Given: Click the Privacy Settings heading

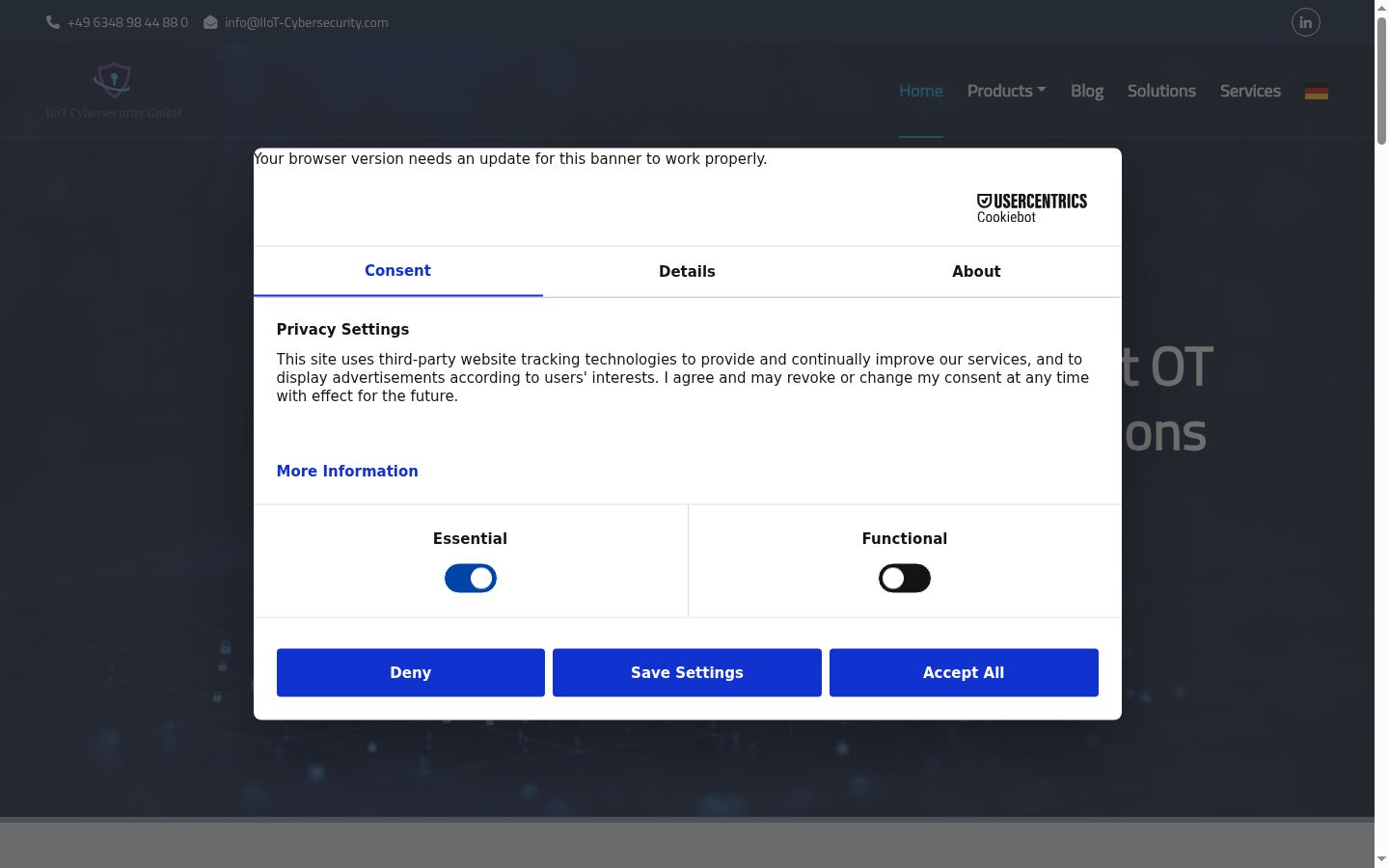Looking at the screenshot, I should pos(342,330).
